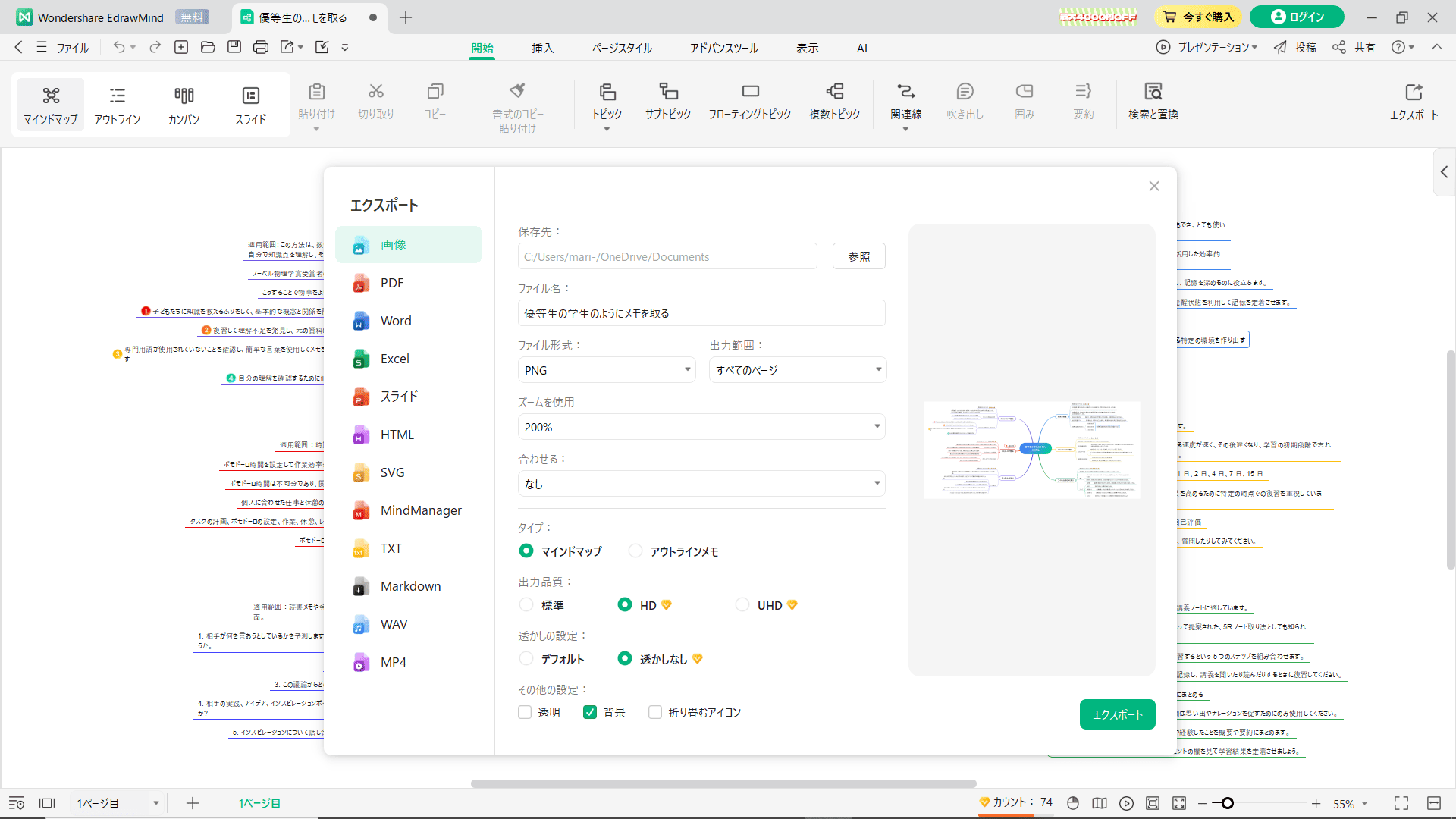Choose MP4 video export format
The width and height of the screenshot is (1456, 819).
click(409, 662)
